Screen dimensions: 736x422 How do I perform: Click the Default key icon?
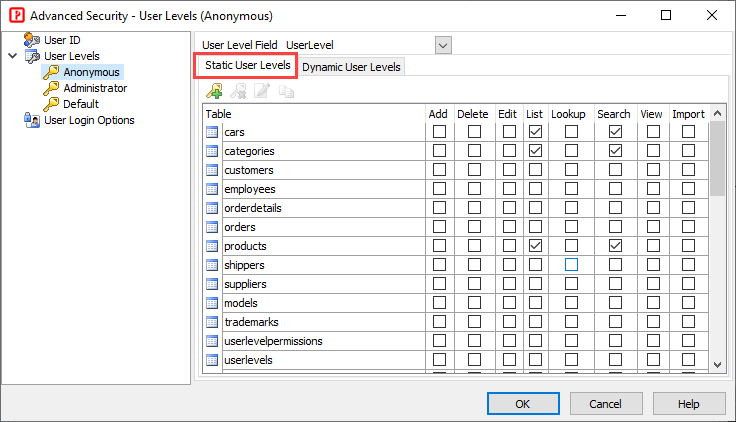click(x=51, y=104)
